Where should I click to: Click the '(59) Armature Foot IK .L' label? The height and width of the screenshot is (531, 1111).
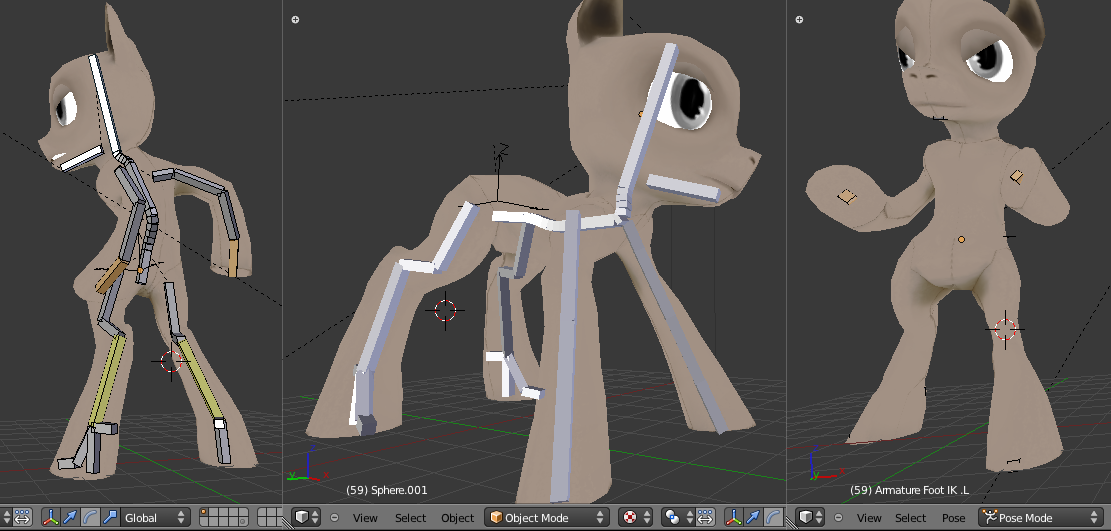point(909,490)
